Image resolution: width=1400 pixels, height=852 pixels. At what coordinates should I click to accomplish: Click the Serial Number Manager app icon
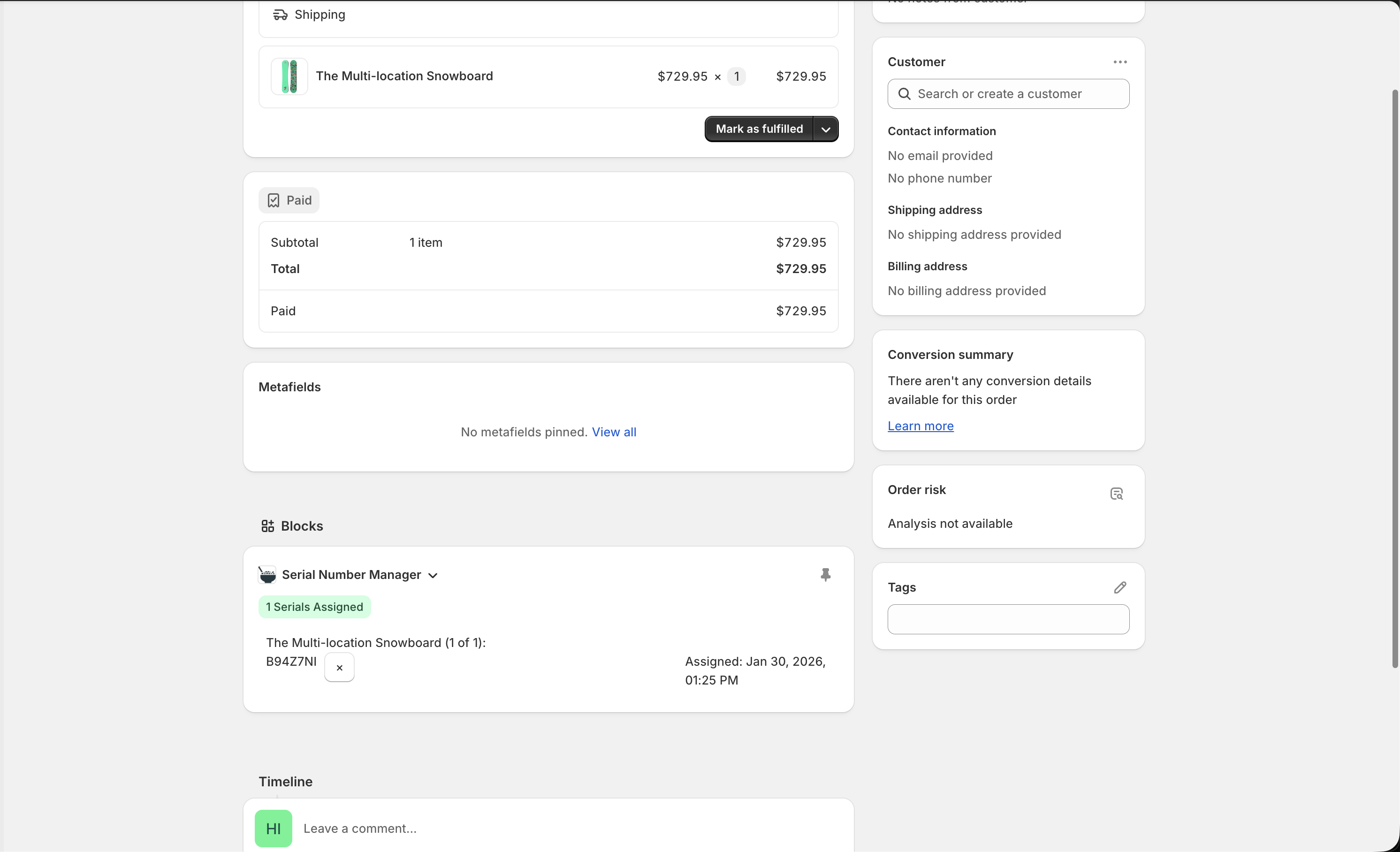coord(267,574)
